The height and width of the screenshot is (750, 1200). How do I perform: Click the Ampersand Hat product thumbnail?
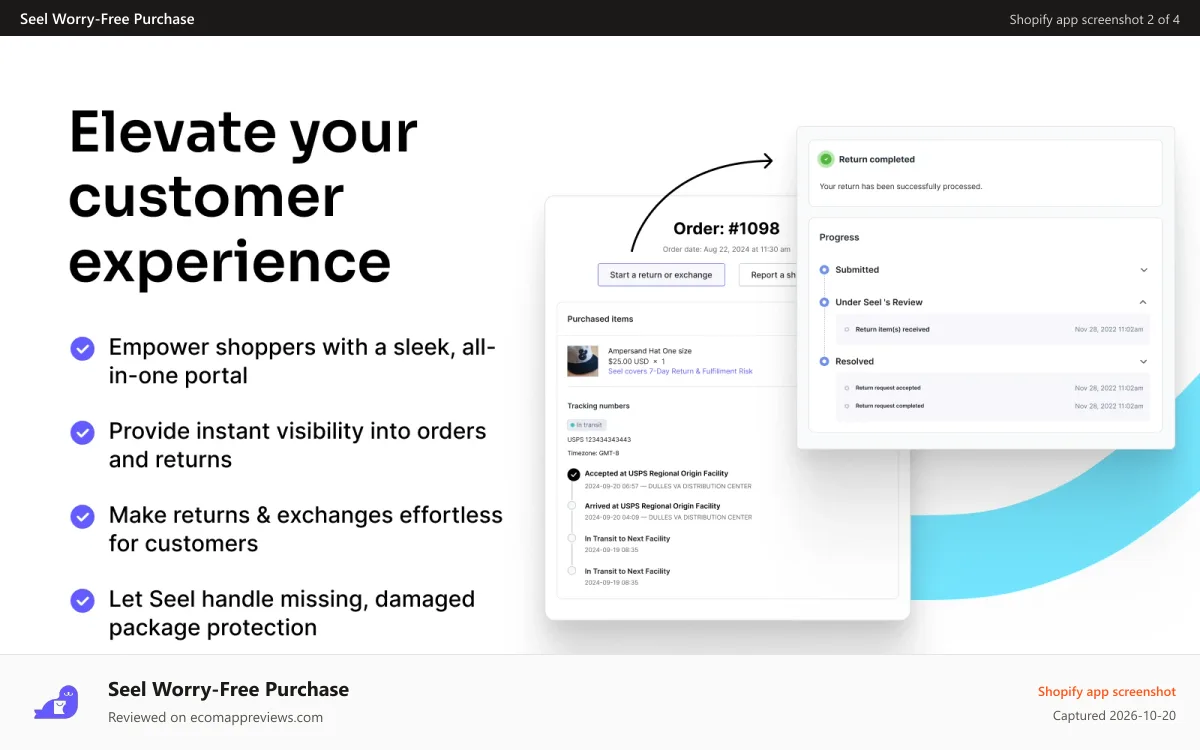tap(583, 360)
